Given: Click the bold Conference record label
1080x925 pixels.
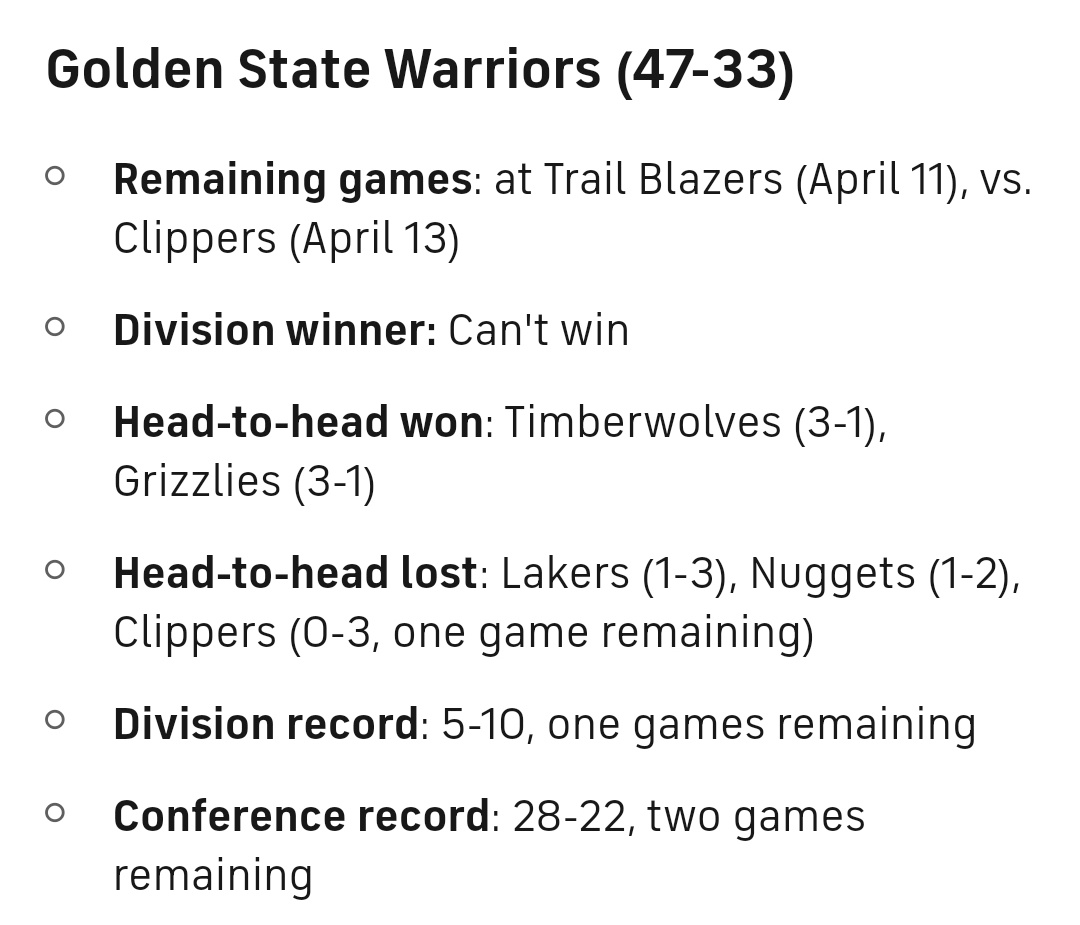Looking at the screenshot, I should 301,817.
